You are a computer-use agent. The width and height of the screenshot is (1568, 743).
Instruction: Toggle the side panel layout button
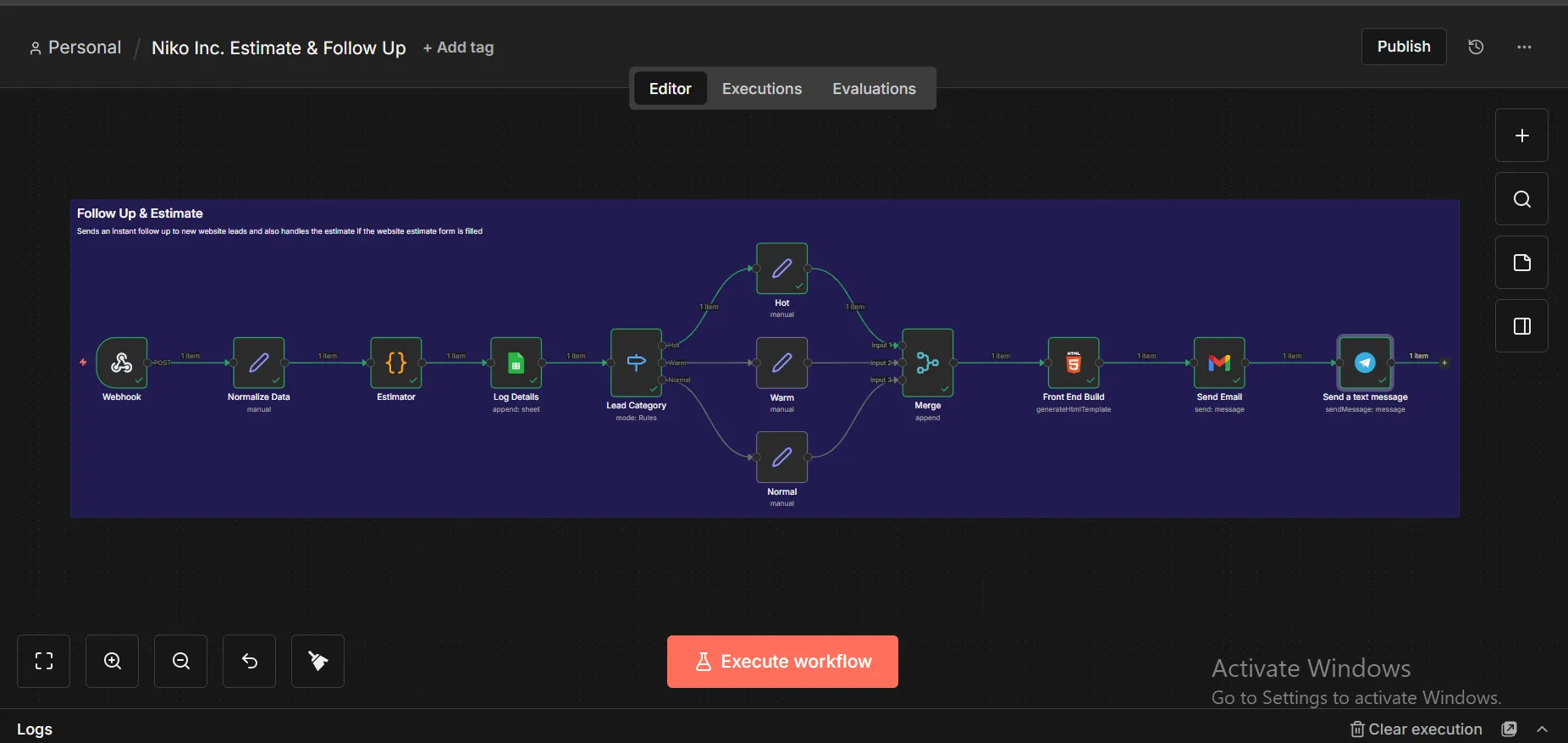click(x=1521, y=326)
